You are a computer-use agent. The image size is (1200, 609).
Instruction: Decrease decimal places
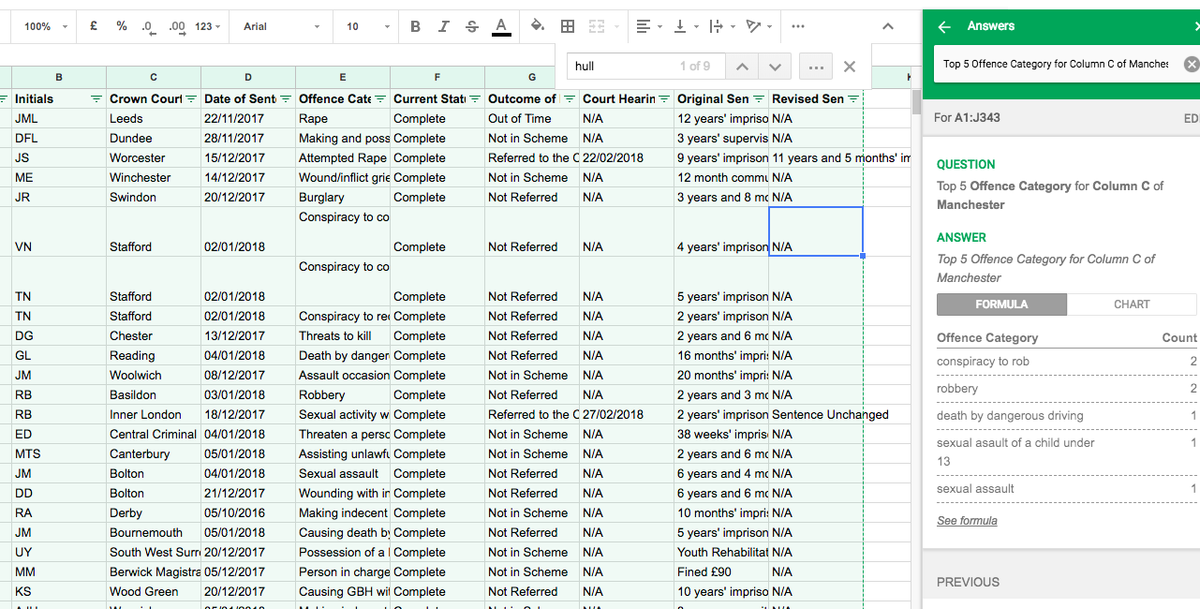pyautogui.click(x=147, y=27)
